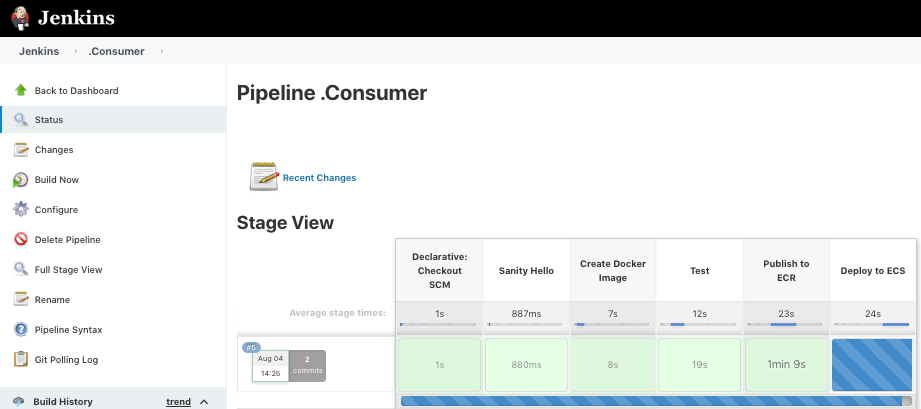Screen dimensions: 921x409
Task: Click the Deploy to ECS column header
Action: point(872,270)
